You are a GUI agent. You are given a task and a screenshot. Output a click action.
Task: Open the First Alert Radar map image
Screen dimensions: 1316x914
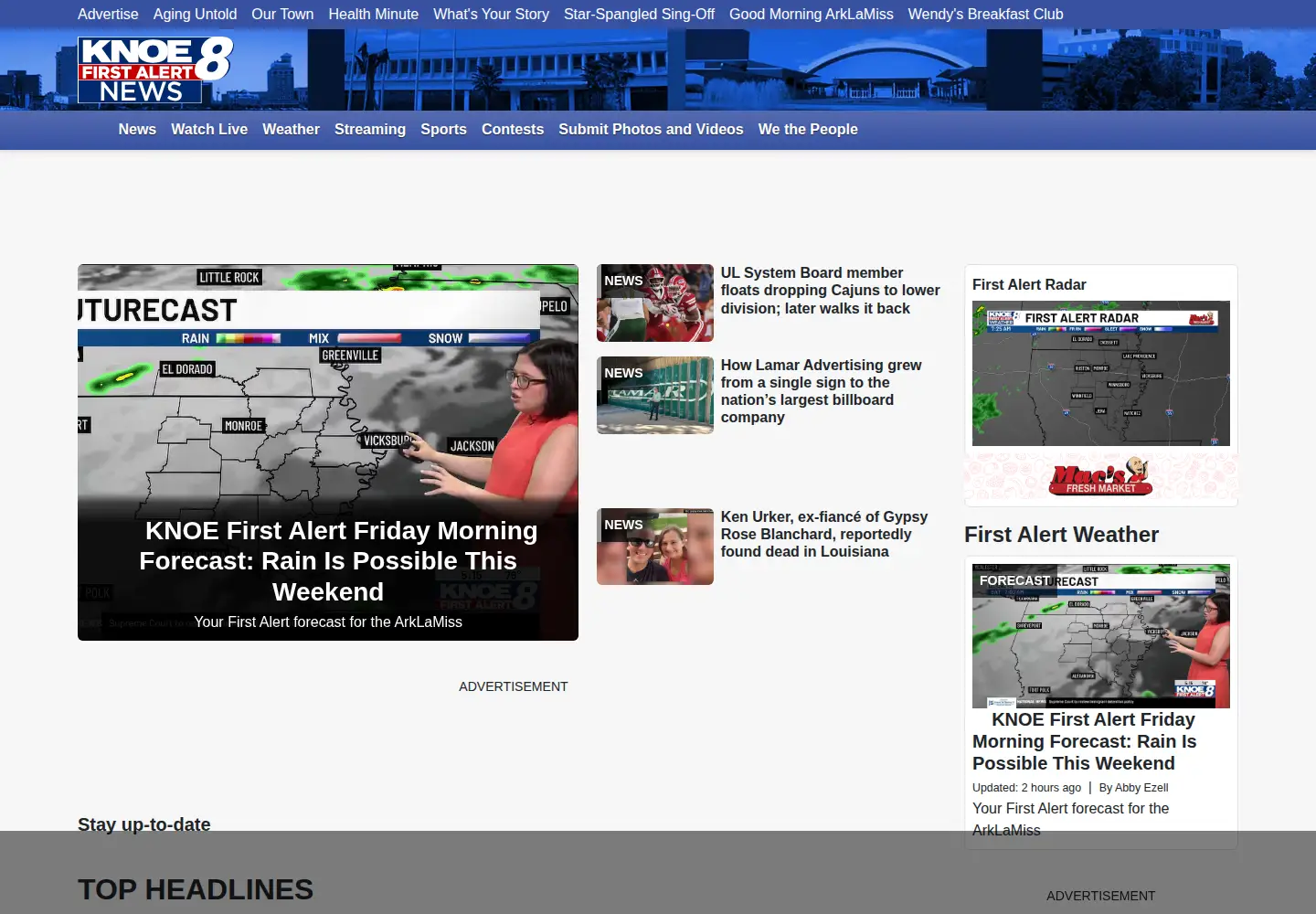pyautogui.click(x=1101, y=373)
